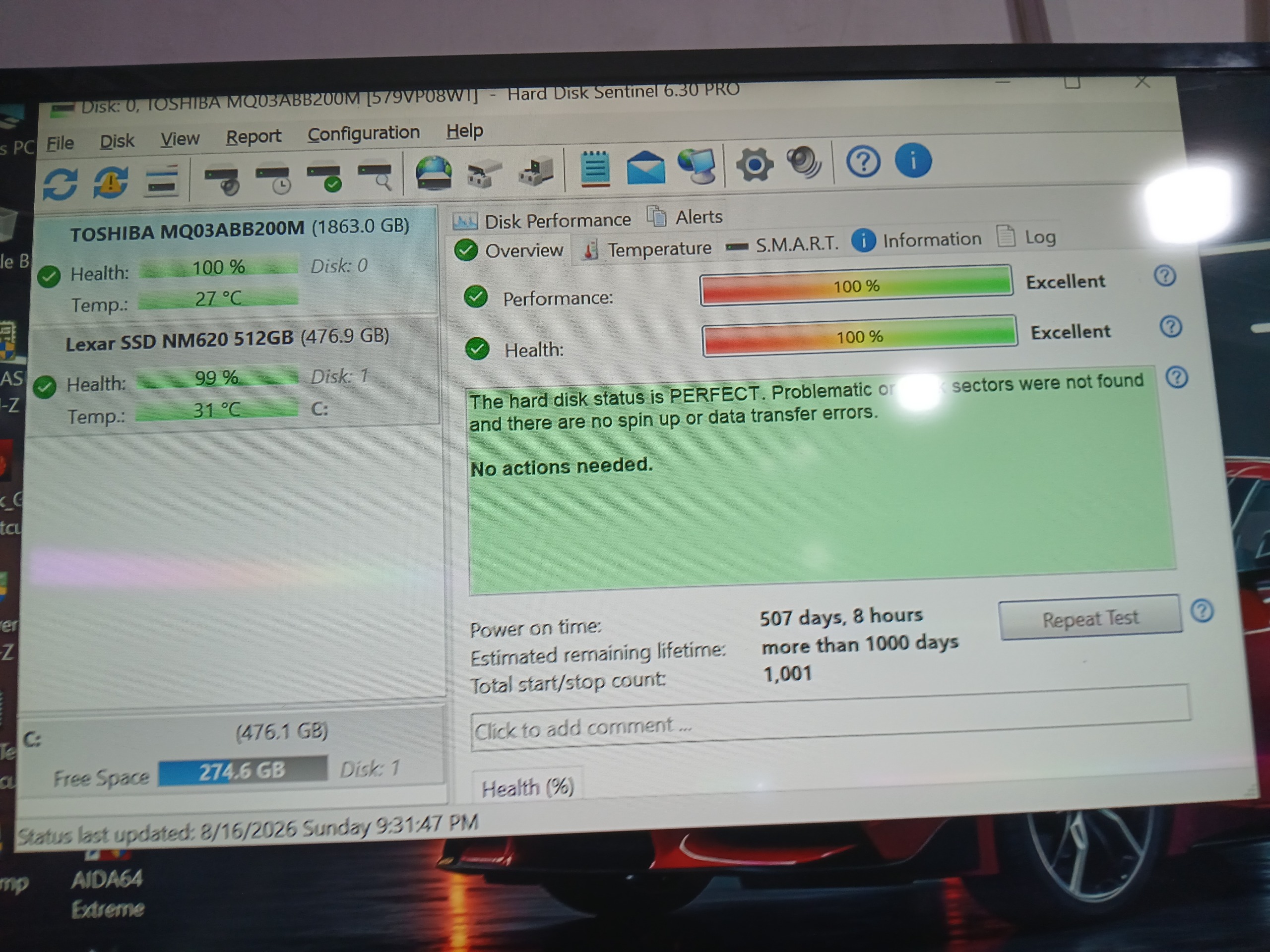This screenshot has width=1270, height=952.
Task: Click the globe over disk toolbar icon
Action: pos(434,173)
